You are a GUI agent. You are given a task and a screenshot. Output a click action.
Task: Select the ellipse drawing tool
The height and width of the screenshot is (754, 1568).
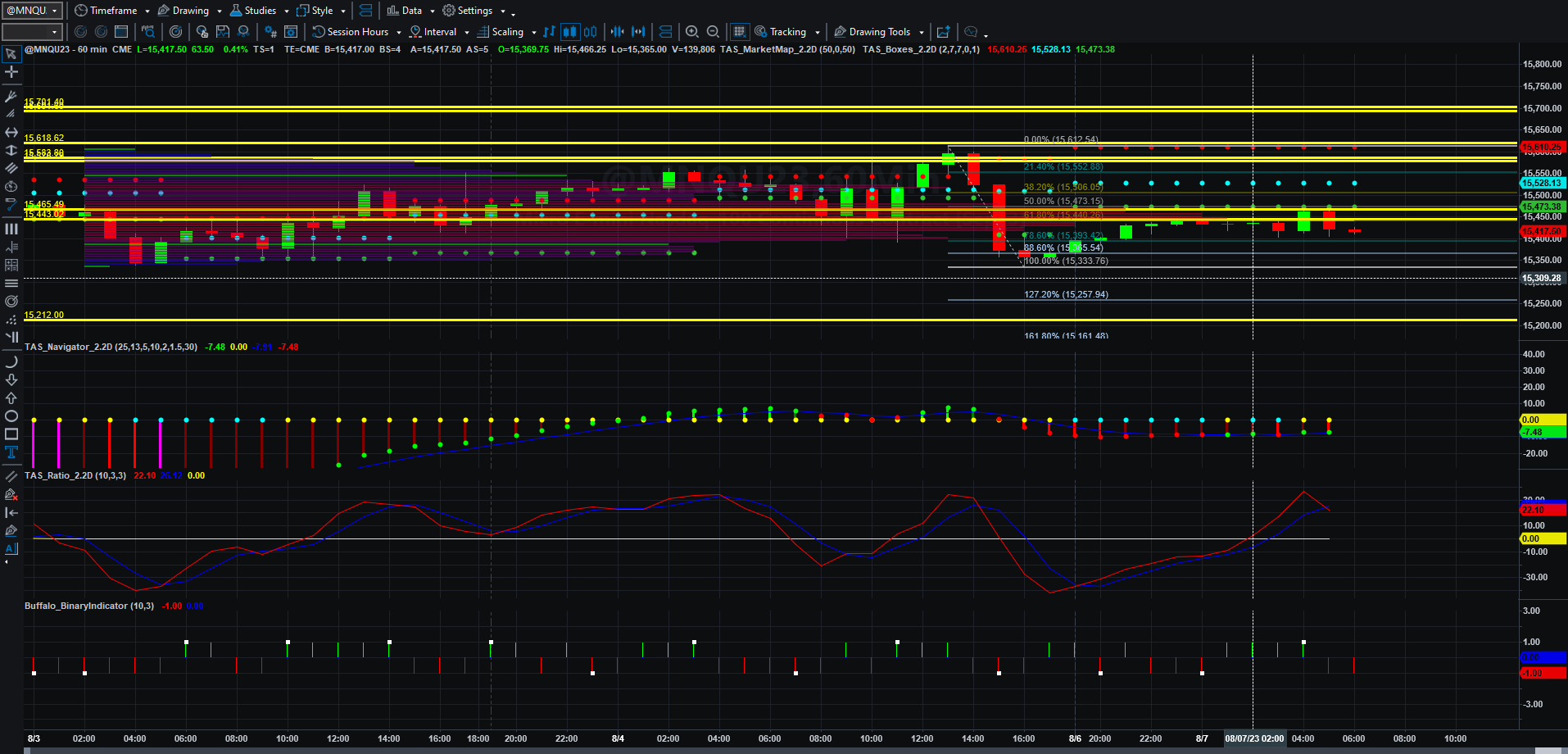click(11, 416)
